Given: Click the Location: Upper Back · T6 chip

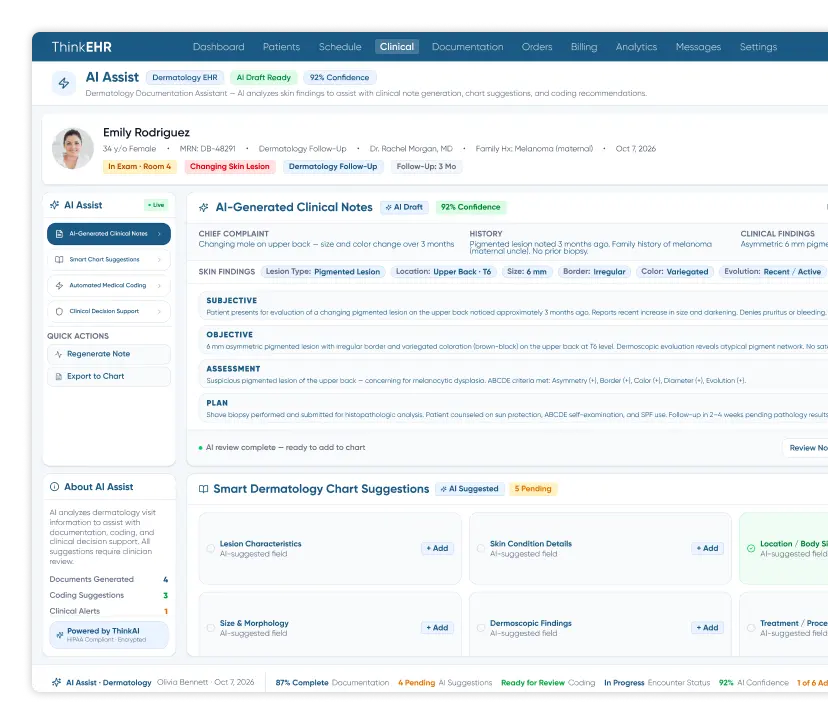Looking at the screenshot, I should coord(444,271).
